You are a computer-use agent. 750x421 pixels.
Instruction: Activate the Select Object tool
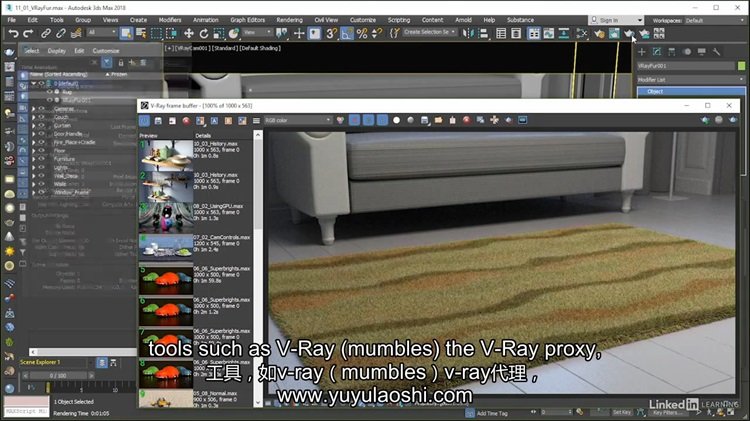126,33
